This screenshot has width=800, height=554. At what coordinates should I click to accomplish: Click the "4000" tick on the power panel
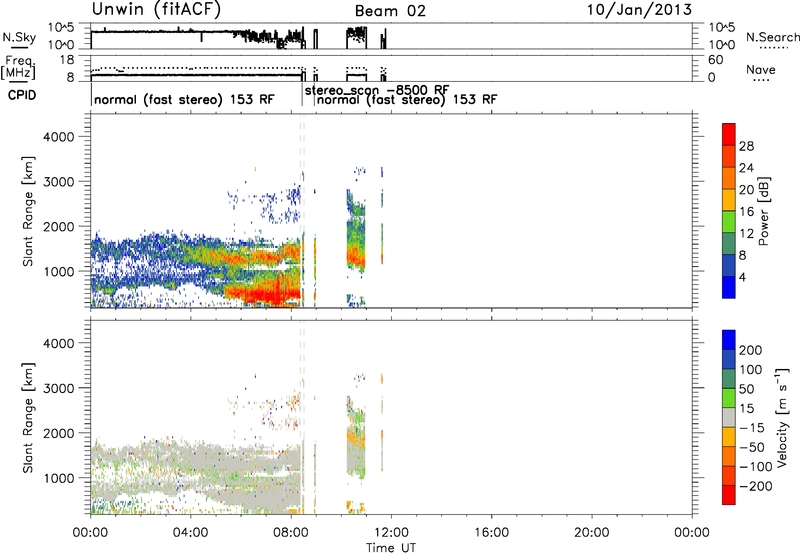pos(59,137)
